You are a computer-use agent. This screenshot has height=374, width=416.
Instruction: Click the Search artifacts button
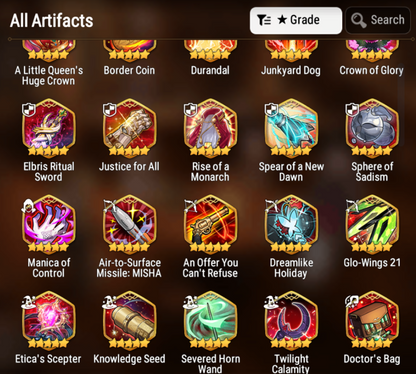(378, 20)
